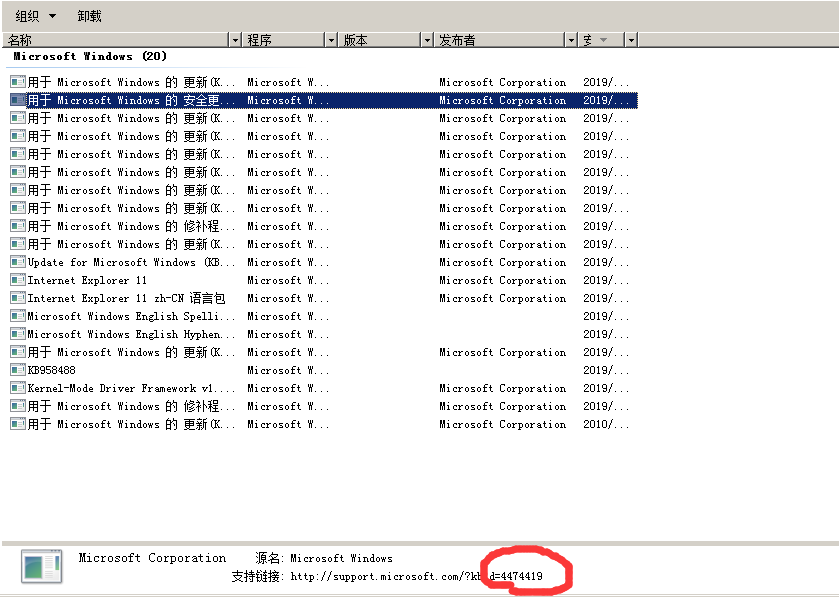Expand the 版本 column dropdown arrow
This screenshot has height=597, width=839.
pos(427,40)
